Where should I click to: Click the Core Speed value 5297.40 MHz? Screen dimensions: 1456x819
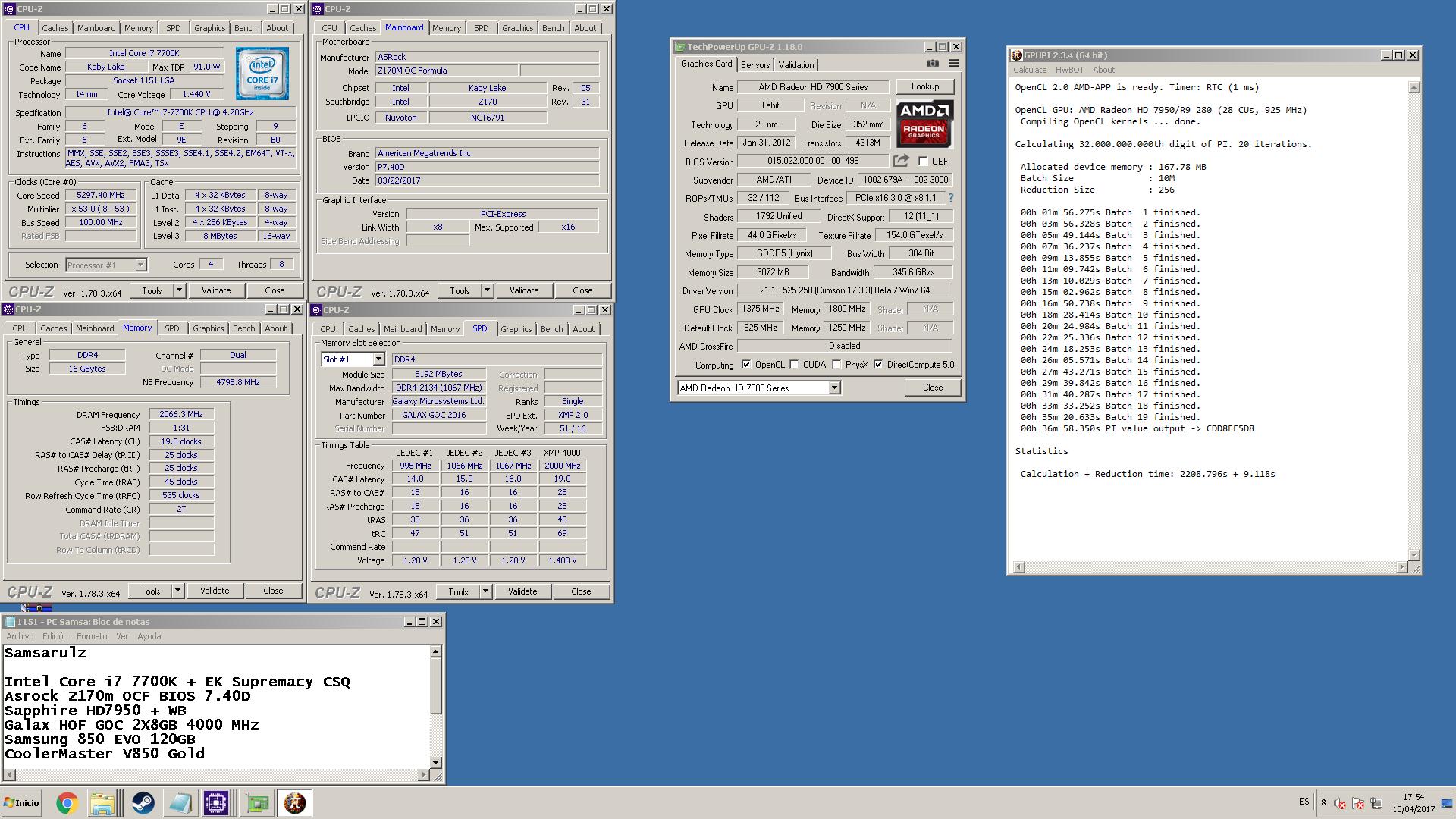pyautogui.click(x=101, y=195)
